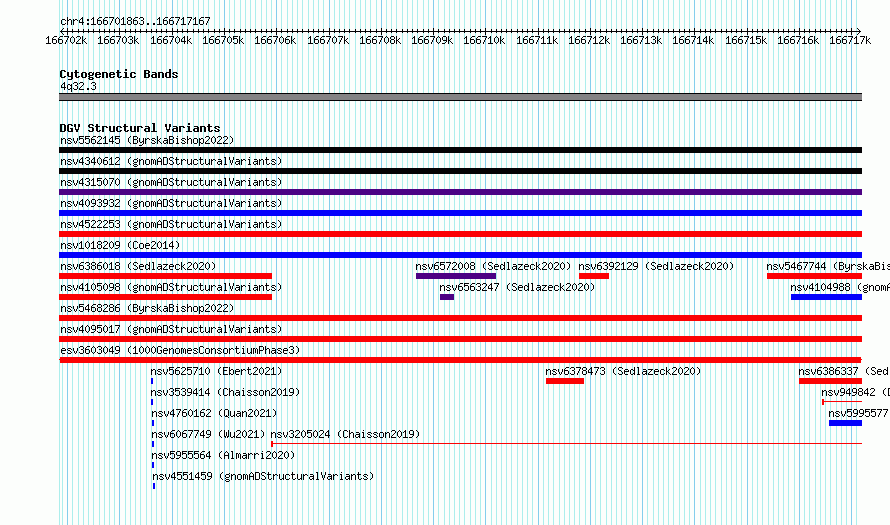Viewport: 890px width, 525px height.
Task: Open the nsv4105098 variant label
Action: tap(171, 287)
